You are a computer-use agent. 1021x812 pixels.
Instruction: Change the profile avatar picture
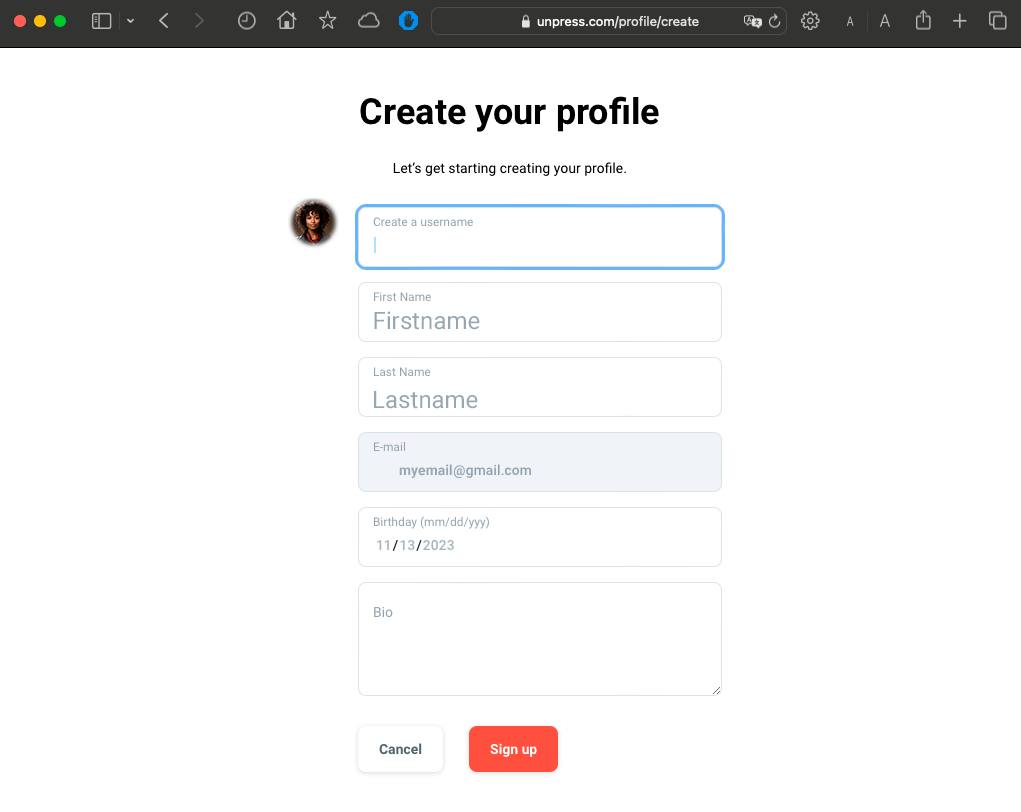[x=313, y=222]
